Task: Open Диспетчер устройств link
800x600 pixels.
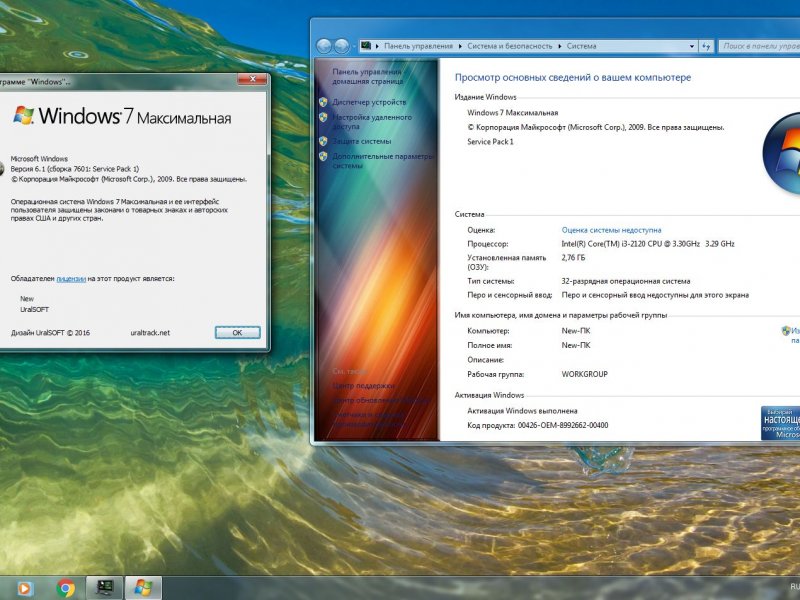Action: tap(369, 102)
